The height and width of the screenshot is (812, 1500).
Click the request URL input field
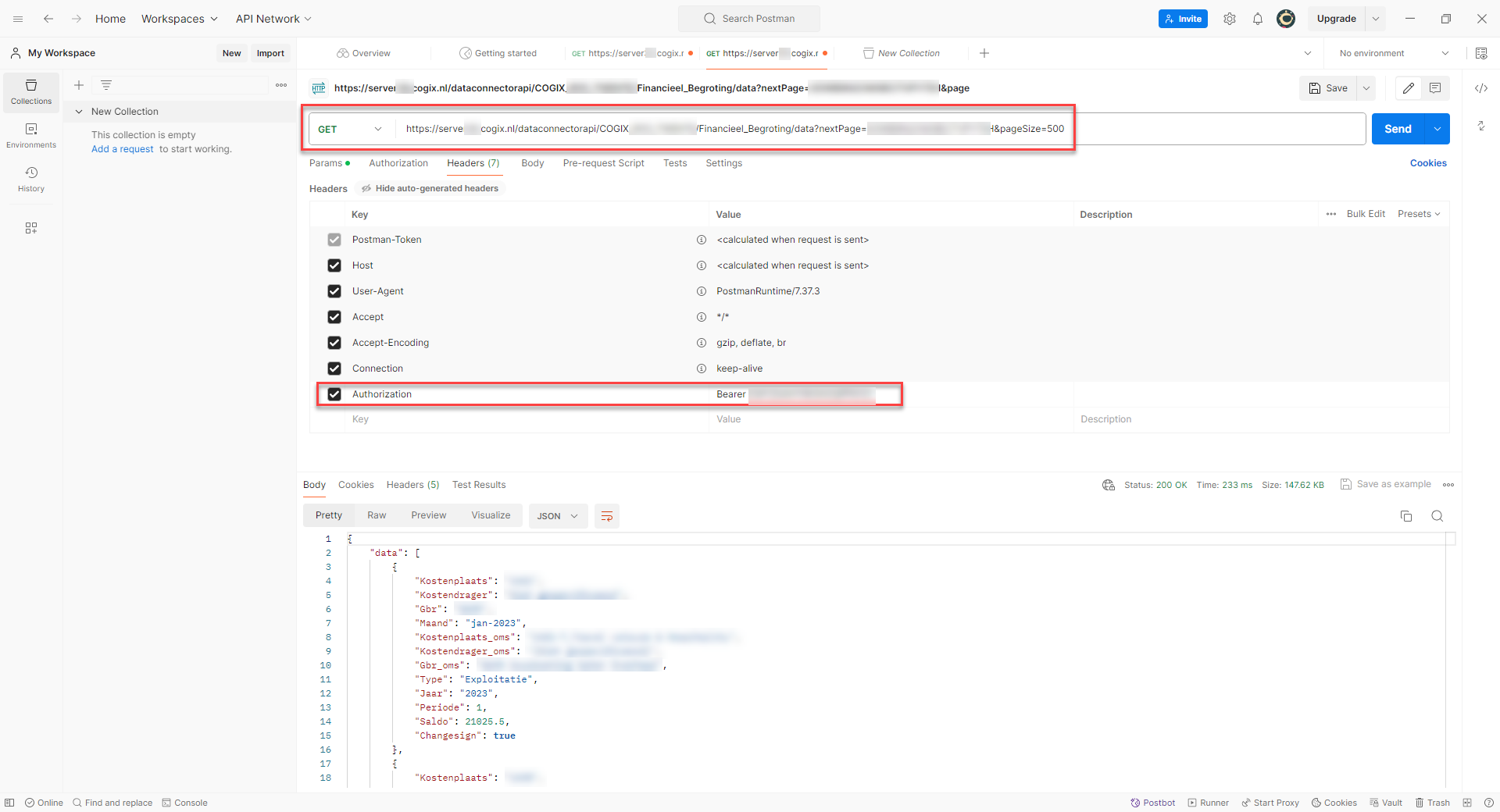(x=880, y=129)
